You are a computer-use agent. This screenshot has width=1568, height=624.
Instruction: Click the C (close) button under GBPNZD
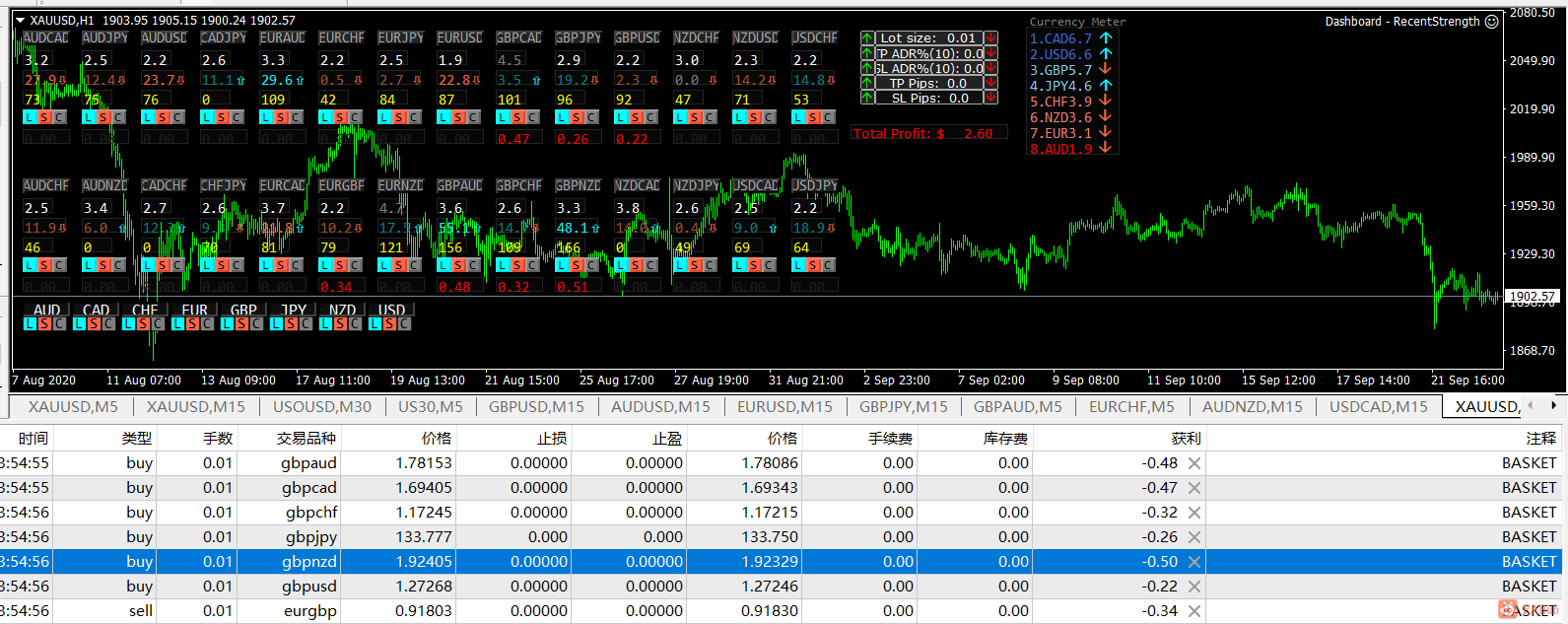click(x=591, y=265)
